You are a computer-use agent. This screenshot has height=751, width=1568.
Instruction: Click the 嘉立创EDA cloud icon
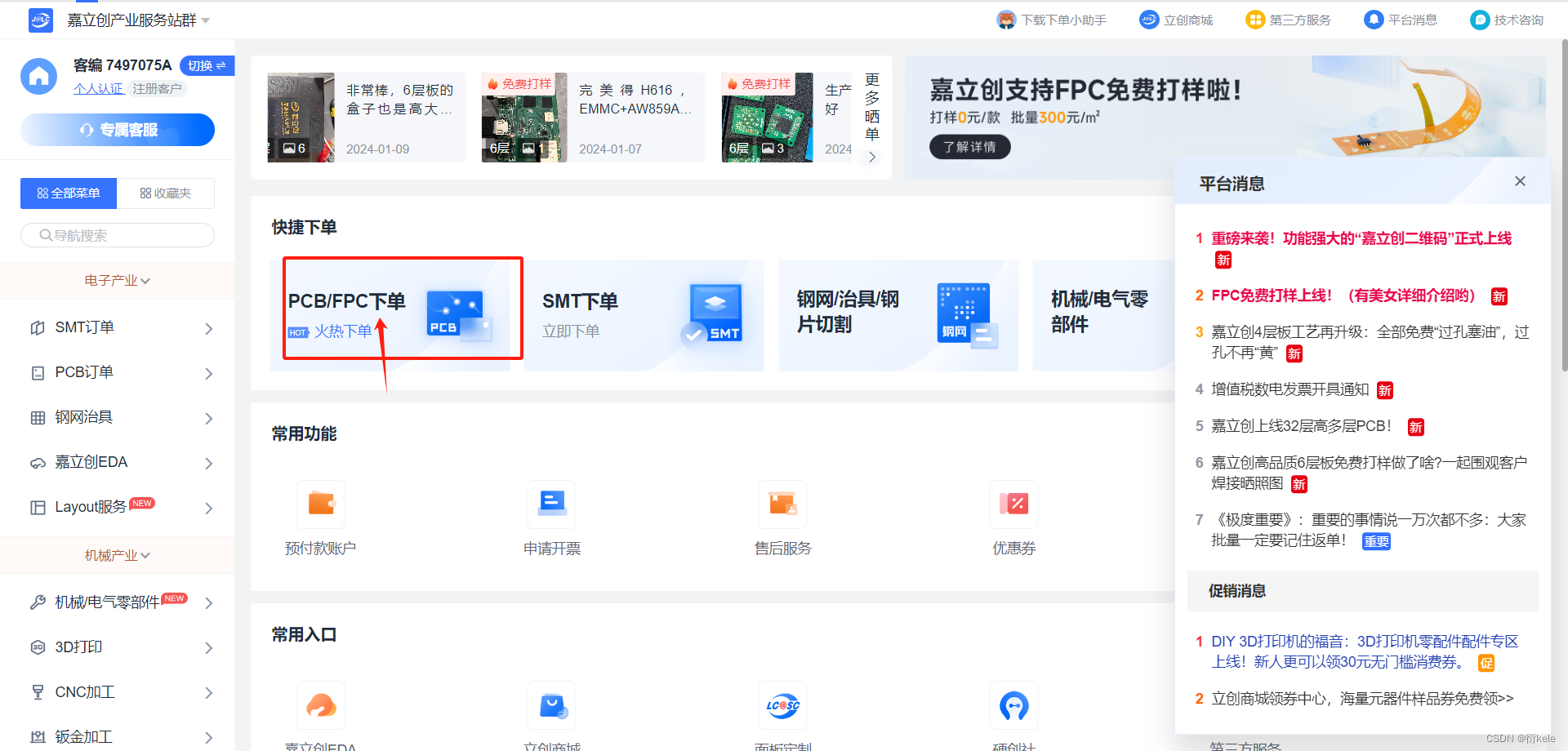(x=38, y=463)
